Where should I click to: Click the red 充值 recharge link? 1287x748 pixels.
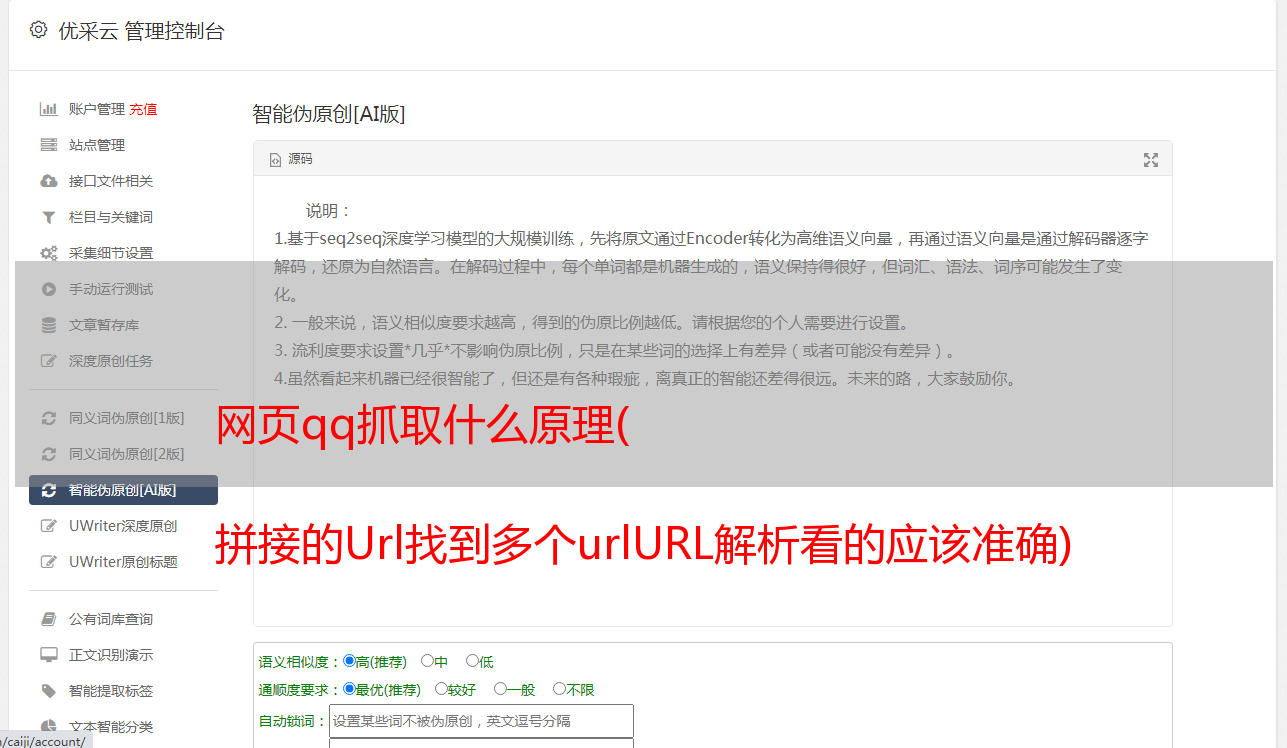(x=143, y=109)
